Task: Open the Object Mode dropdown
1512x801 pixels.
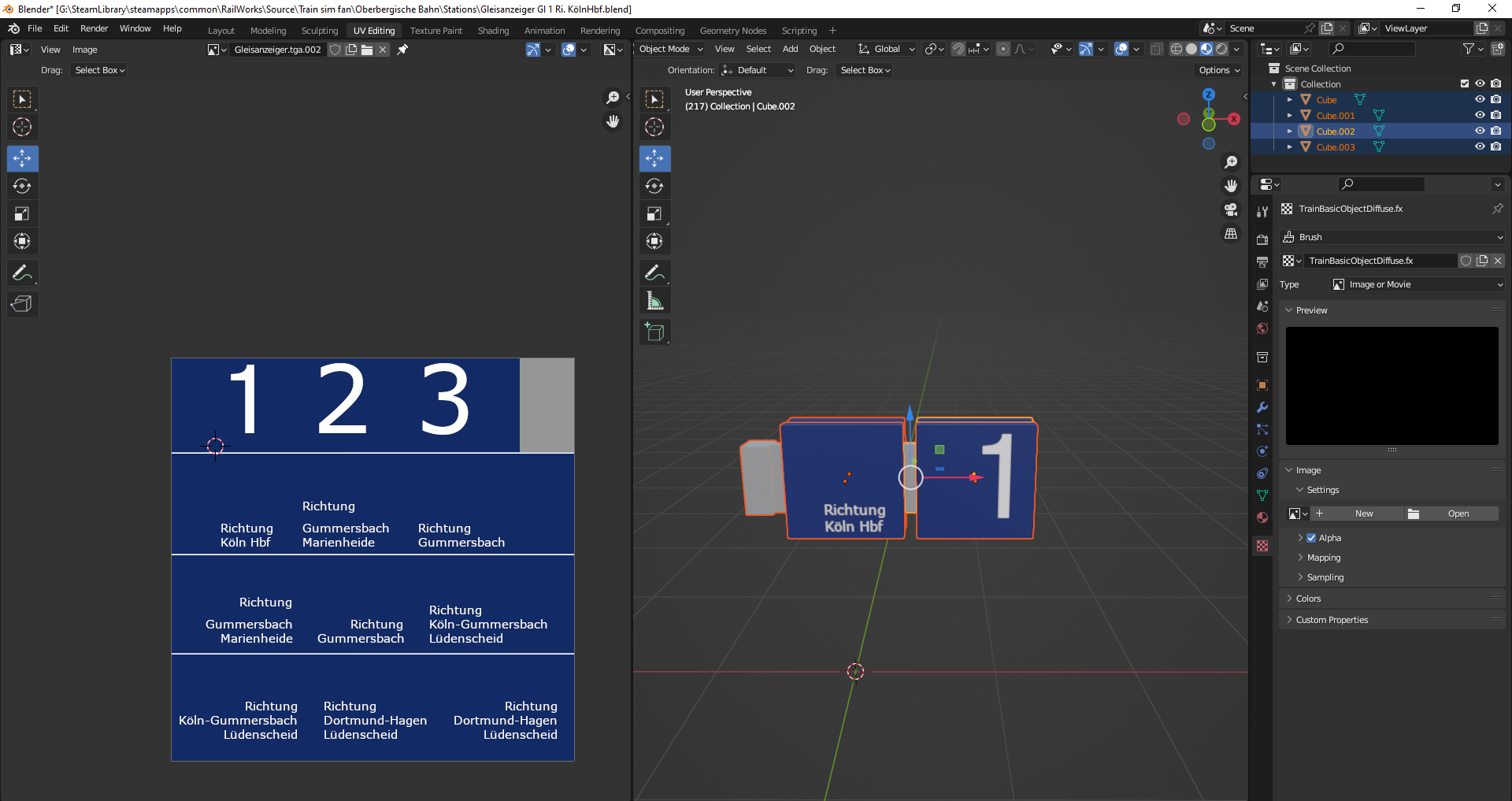Action: (x=670, y=49)
